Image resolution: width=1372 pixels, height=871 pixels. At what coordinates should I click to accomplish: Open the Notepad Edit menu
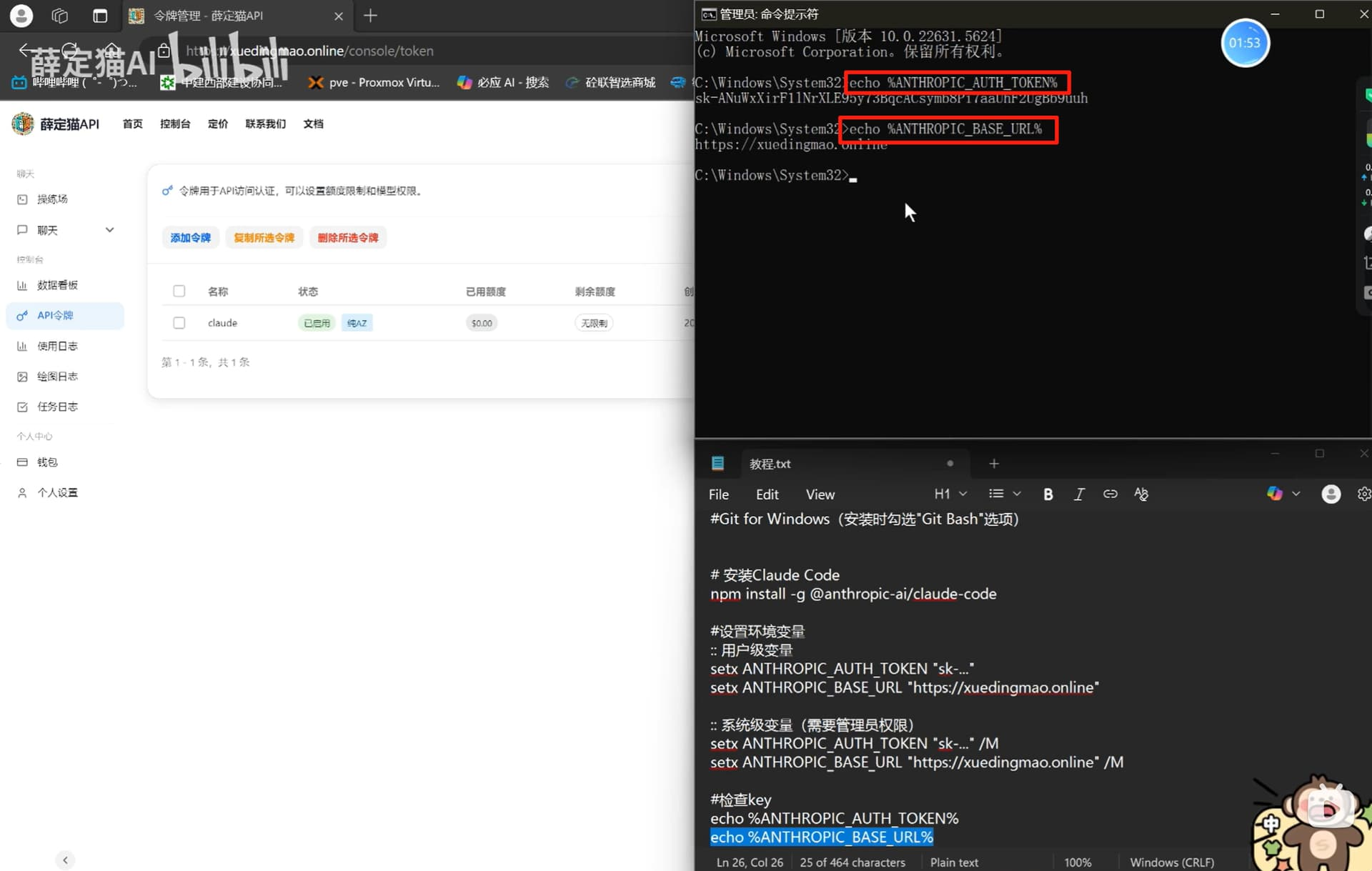tap(767, 494)
